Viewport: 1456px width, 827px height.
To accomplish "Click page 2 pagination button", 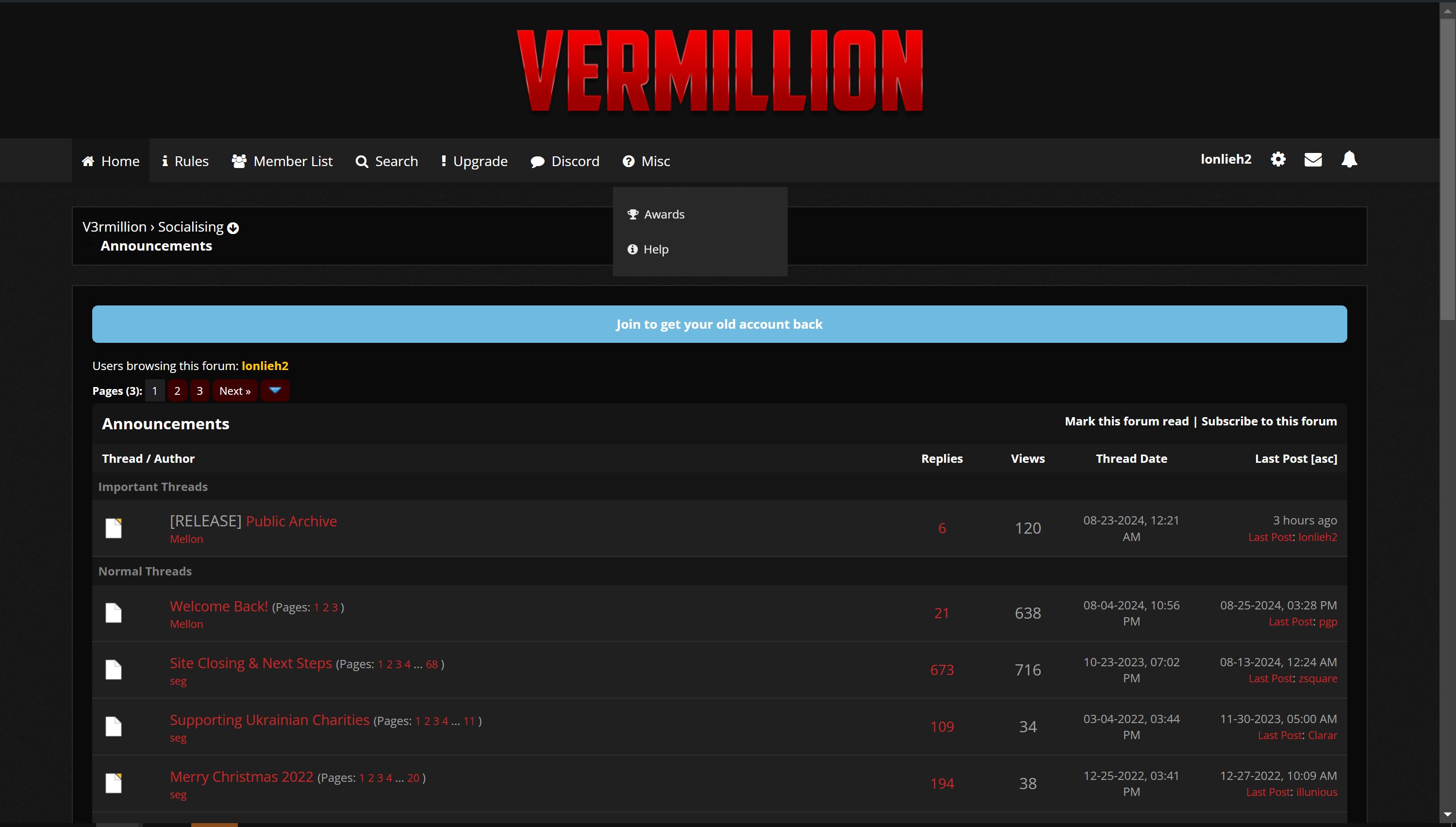I will point(177,391).
